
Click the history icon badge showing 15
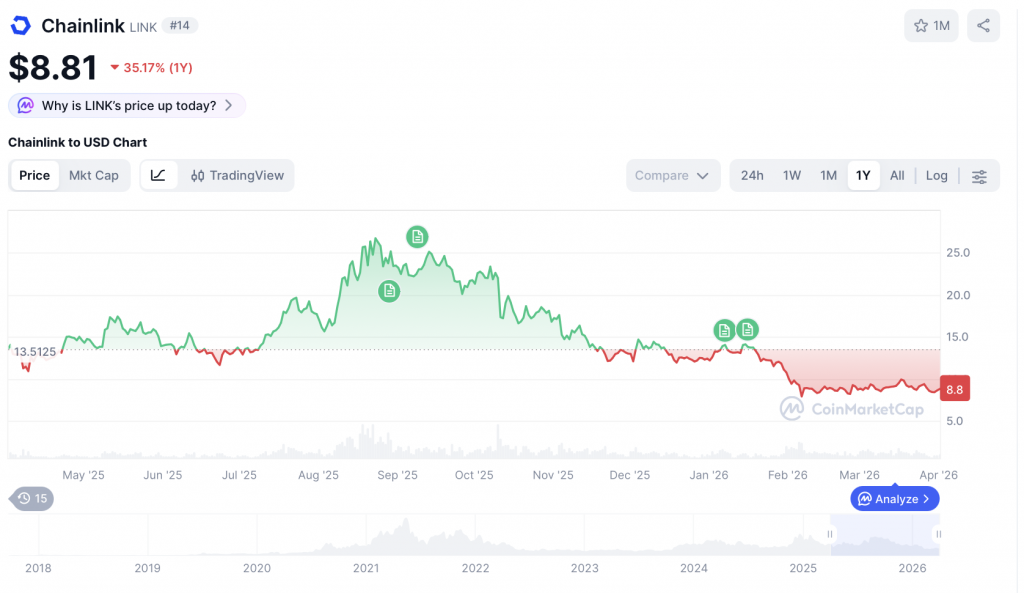31,498
